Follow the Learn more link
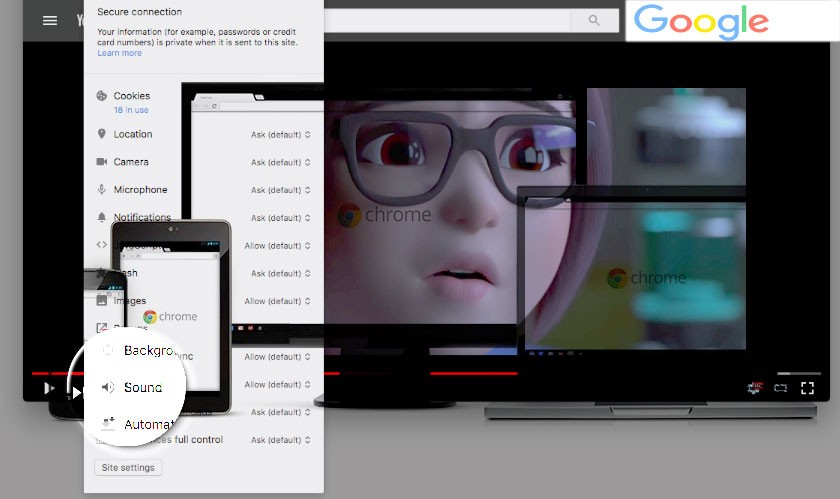The width and height of the screenshot is (840, 499). 119,53
